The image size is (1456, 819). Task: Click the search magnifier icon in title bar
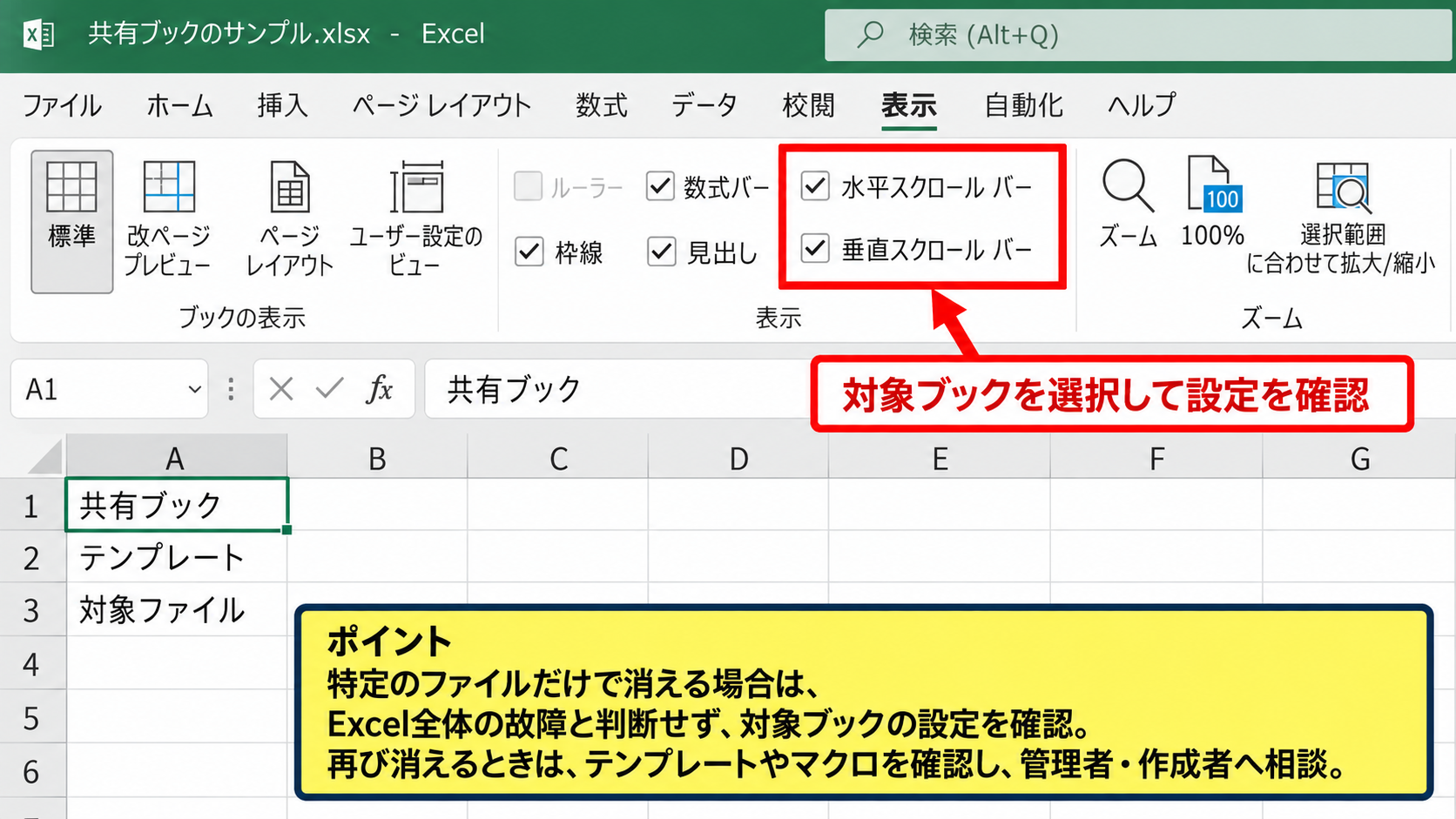870,35
